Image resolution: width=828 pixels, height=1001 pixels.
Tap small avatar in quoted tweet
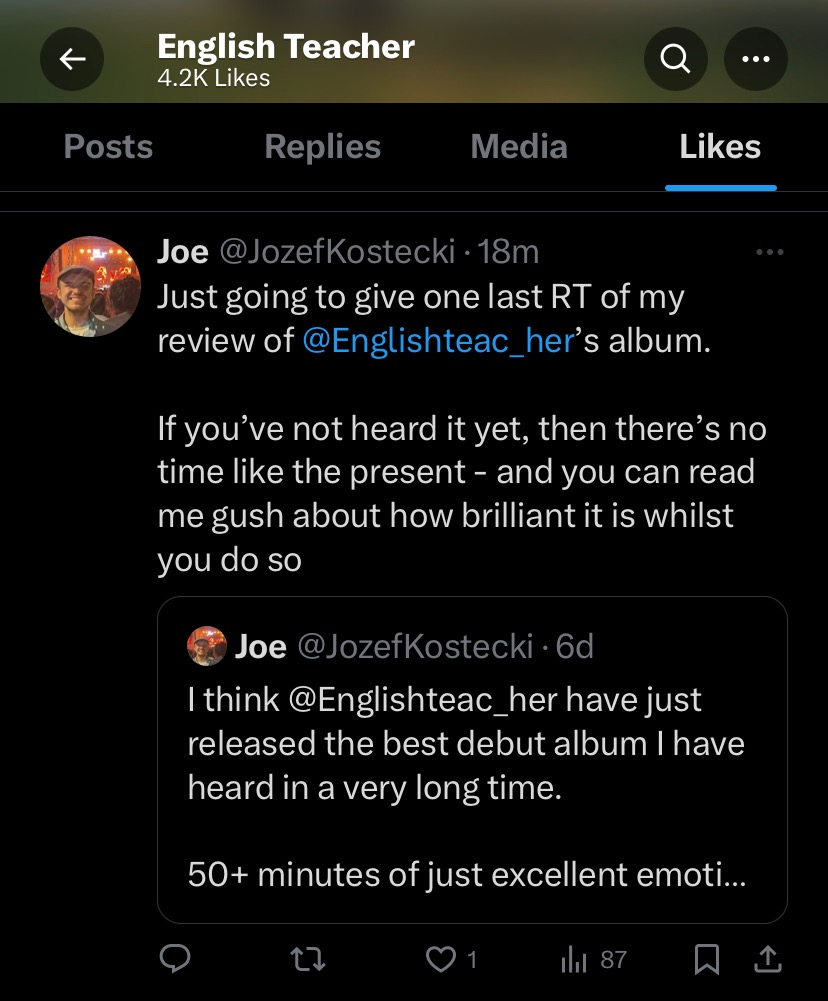point(207,646)
